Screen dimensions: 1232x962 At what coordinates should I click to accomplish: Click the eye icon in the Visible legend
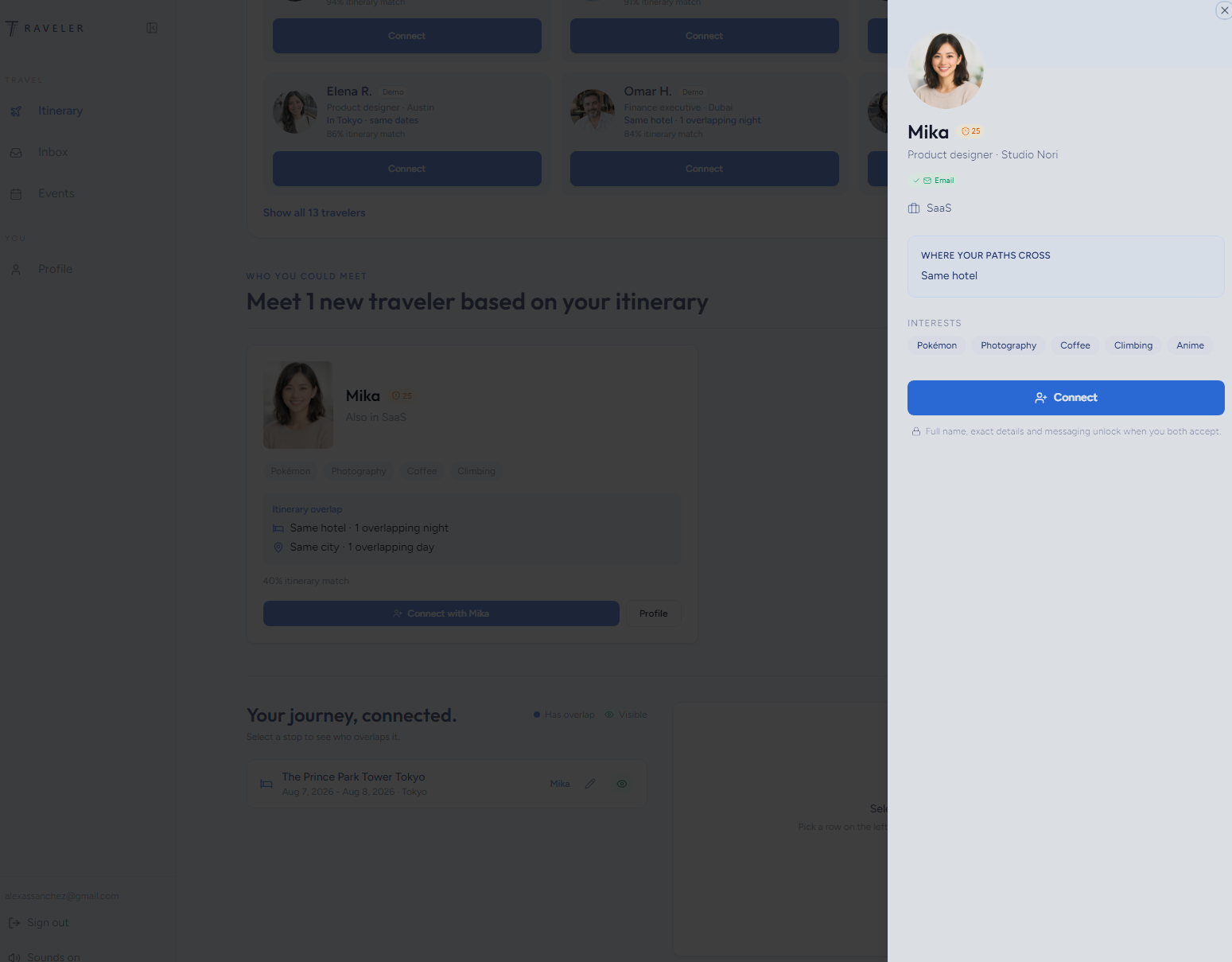(609, 715)
